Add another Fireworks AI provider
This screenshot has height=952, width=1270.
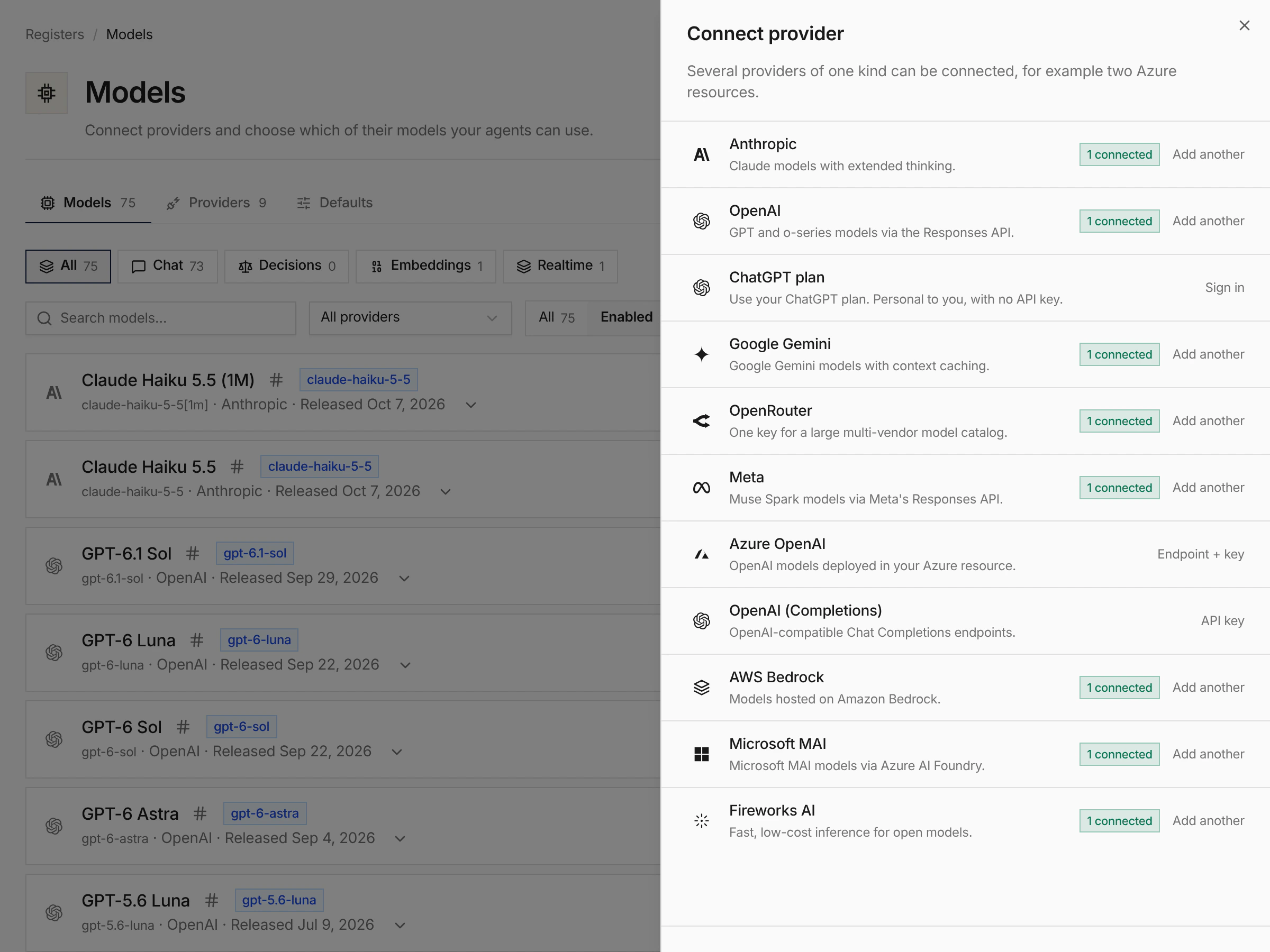point(1208,821)
